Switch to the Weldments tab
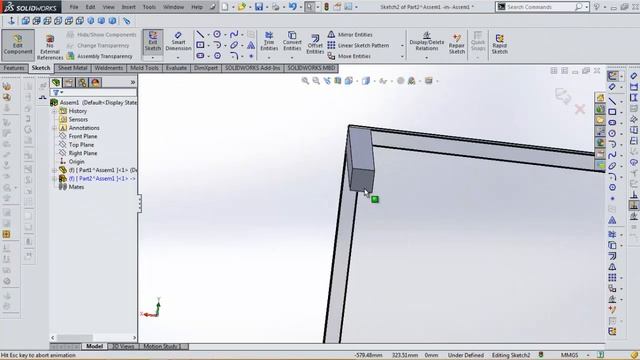 (x=109, y=68)
